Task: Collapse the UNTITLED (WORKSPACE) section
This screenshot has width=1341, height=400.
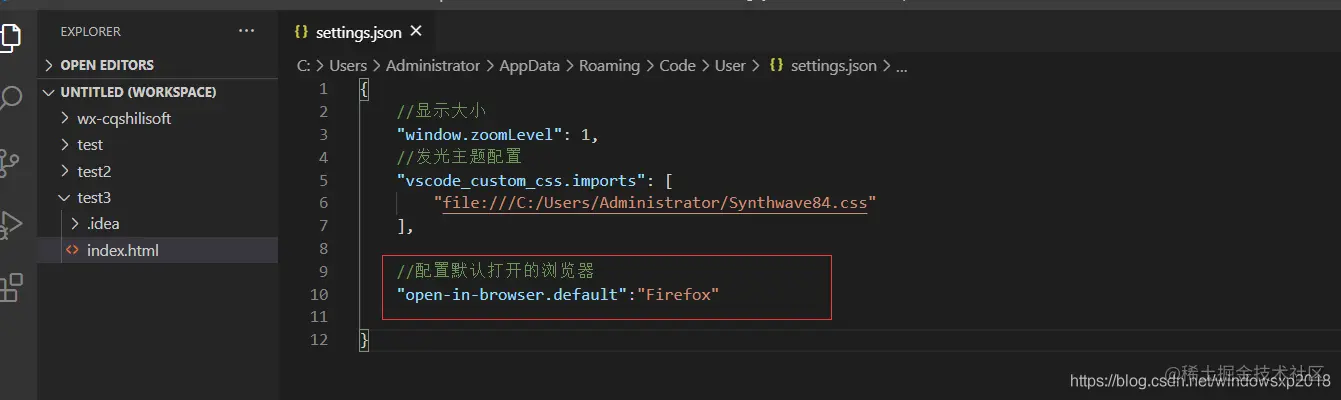Action: coord(158,92)
